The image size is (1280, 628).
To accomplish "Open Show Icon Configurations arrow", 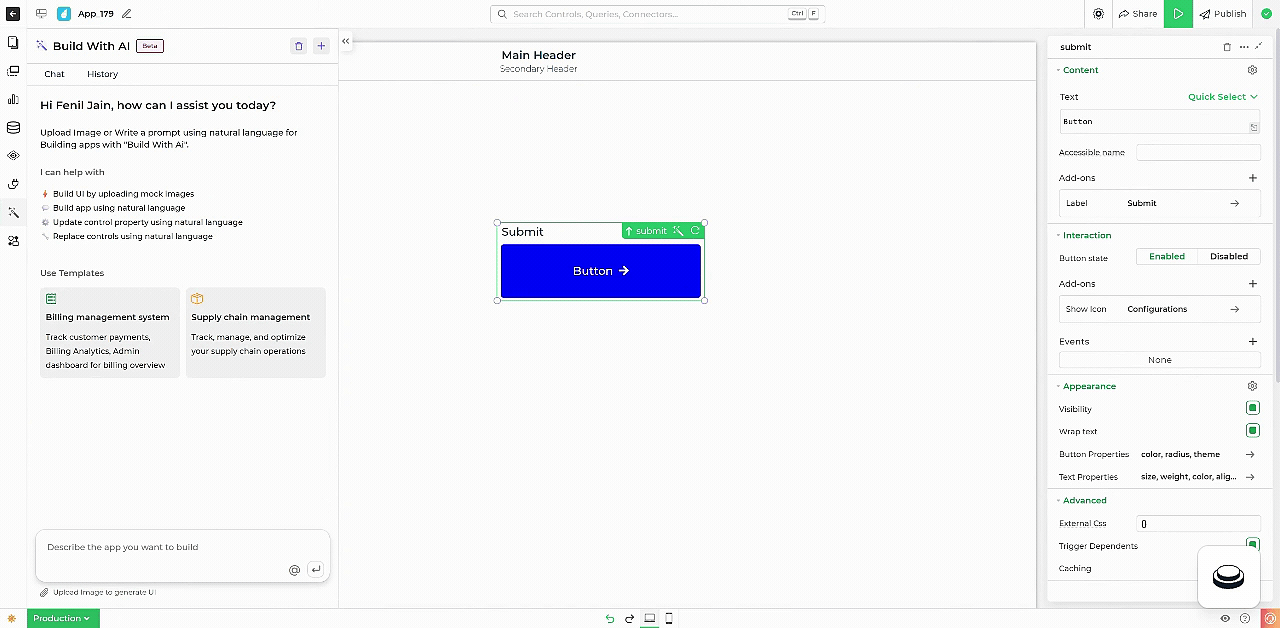I will (1235, 309).
